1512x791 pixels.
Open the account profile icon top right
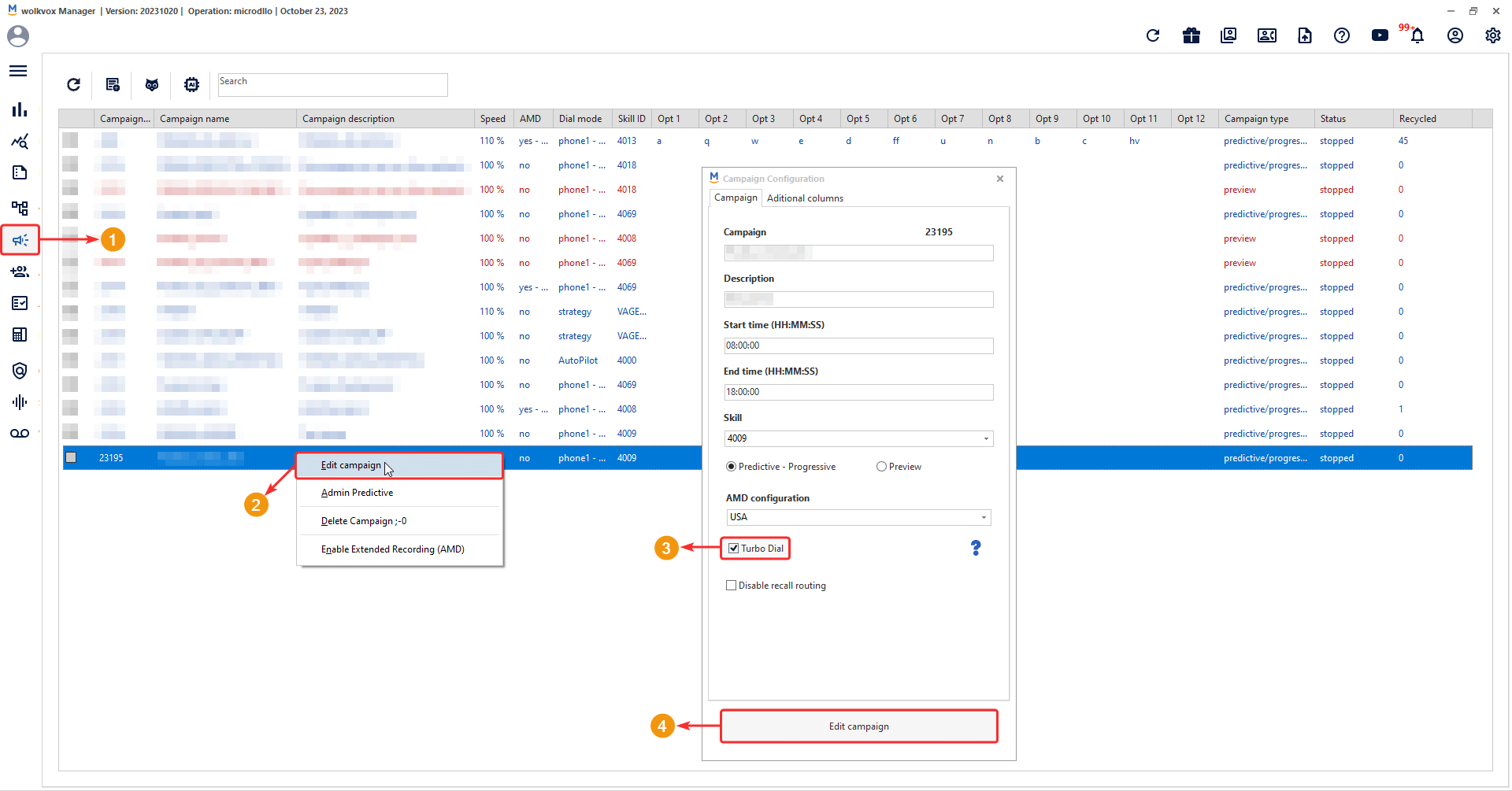coord(1455,35)
